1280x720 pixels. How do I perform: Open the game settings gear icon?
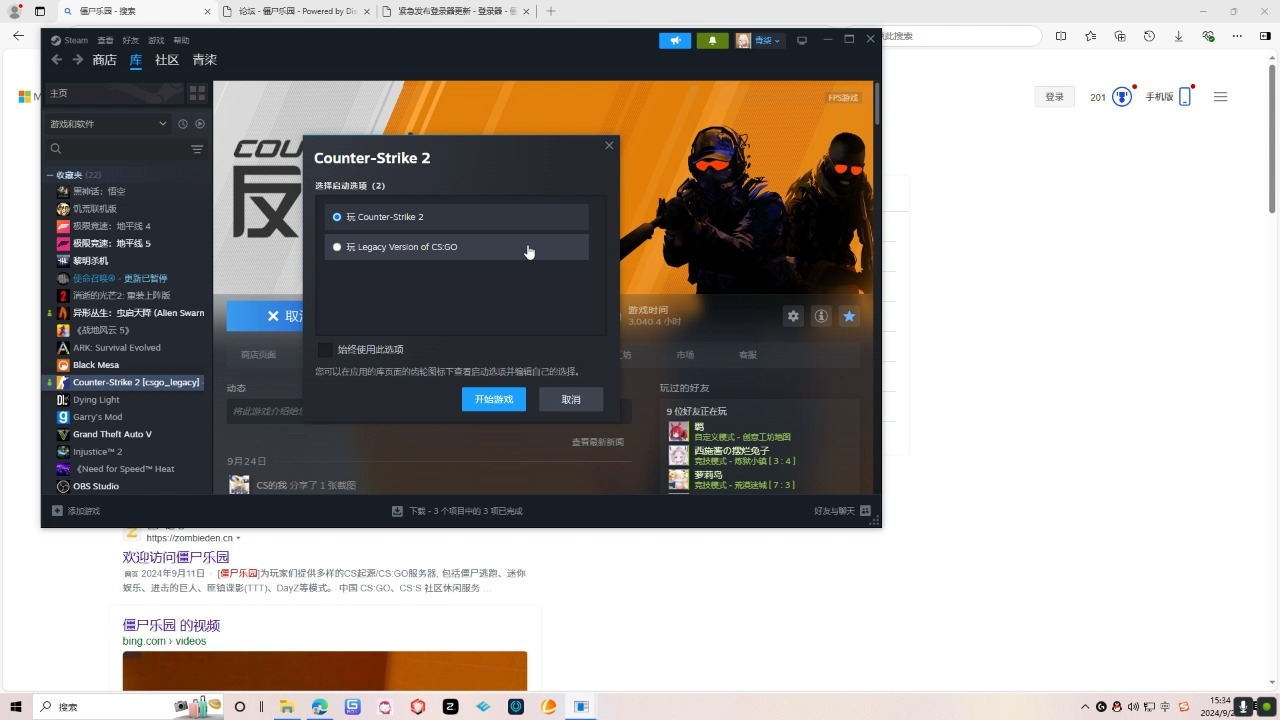pos(793,316)
